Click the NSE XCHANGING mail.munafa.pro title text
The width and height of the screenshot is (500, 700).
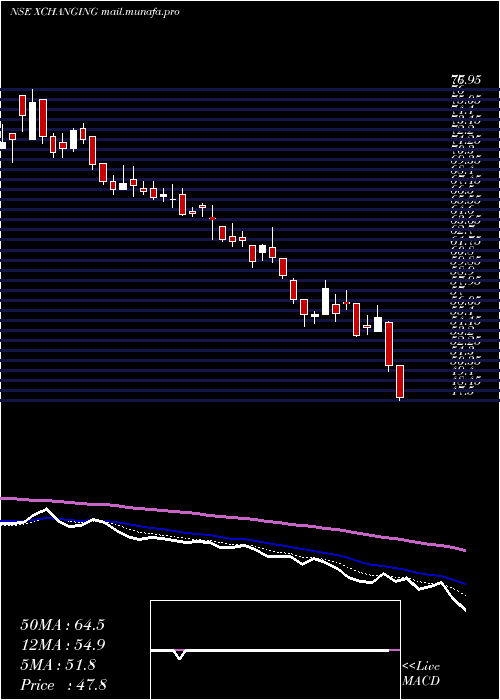pos(95,12)
